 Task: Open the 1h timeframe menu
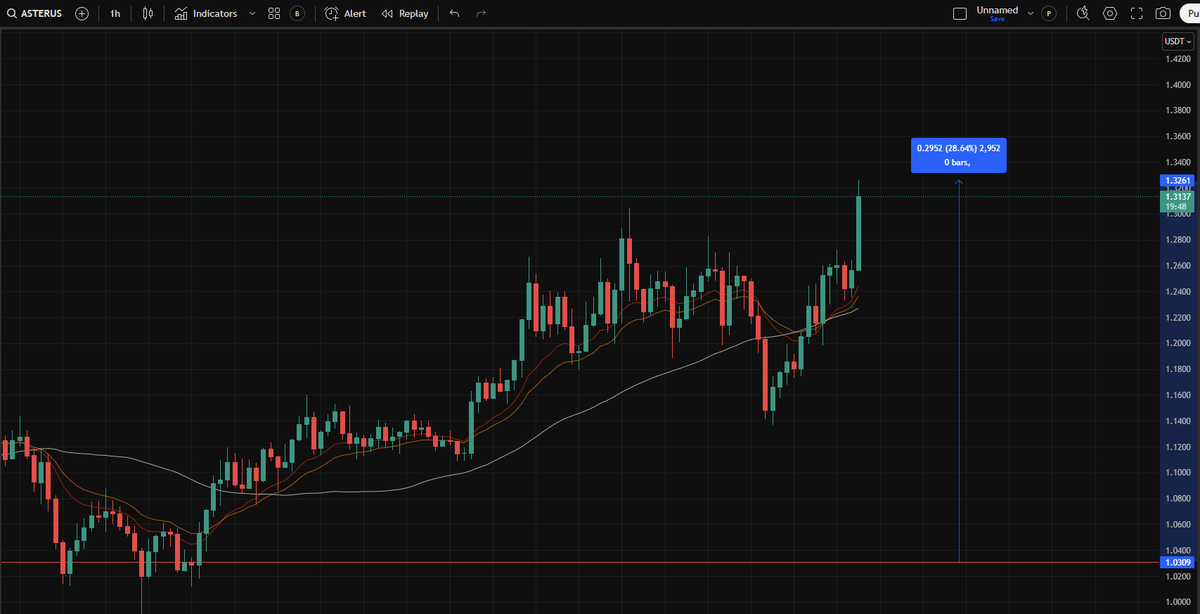(x=114, y=13)
